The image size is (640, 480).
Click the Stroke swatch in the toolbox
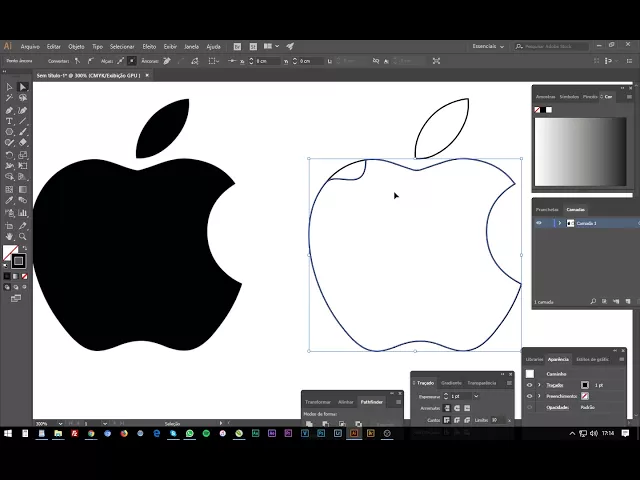click(18, 261)
